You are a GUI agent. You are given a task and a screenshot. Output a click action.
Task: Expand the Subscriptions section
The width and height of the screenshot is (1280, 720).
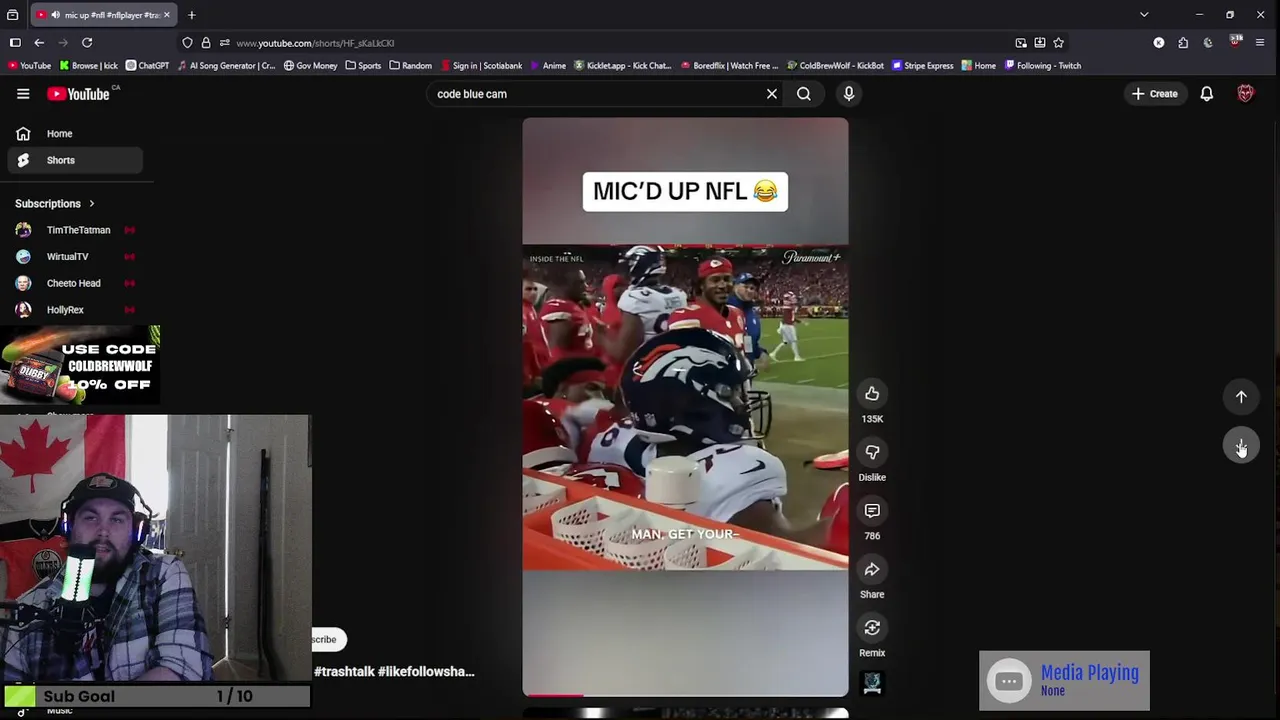(x=55, y=204)
